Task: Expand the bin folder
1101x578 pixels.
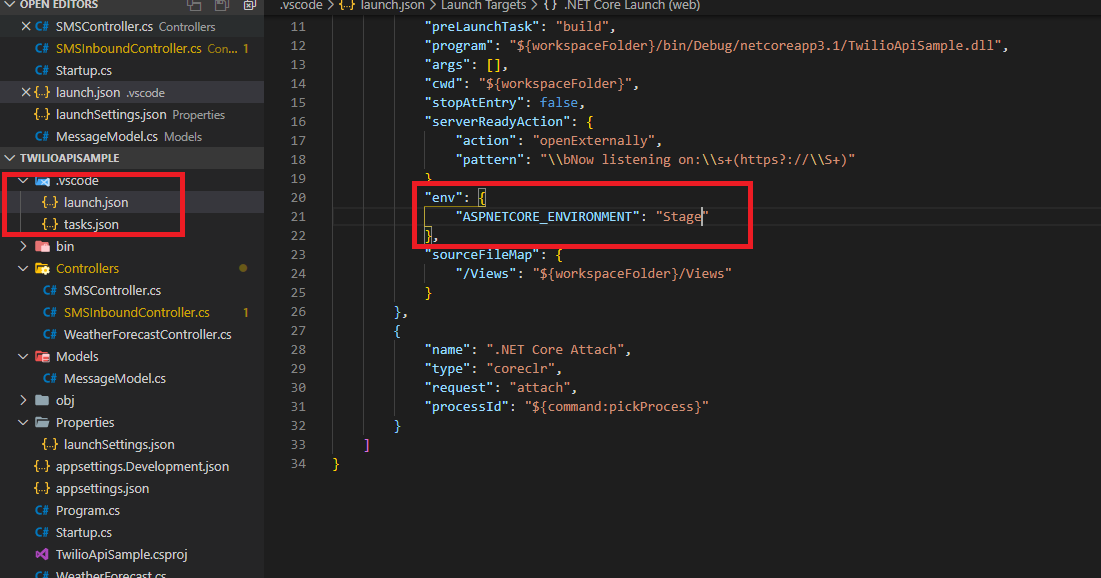Action: (x=22, y=246)
